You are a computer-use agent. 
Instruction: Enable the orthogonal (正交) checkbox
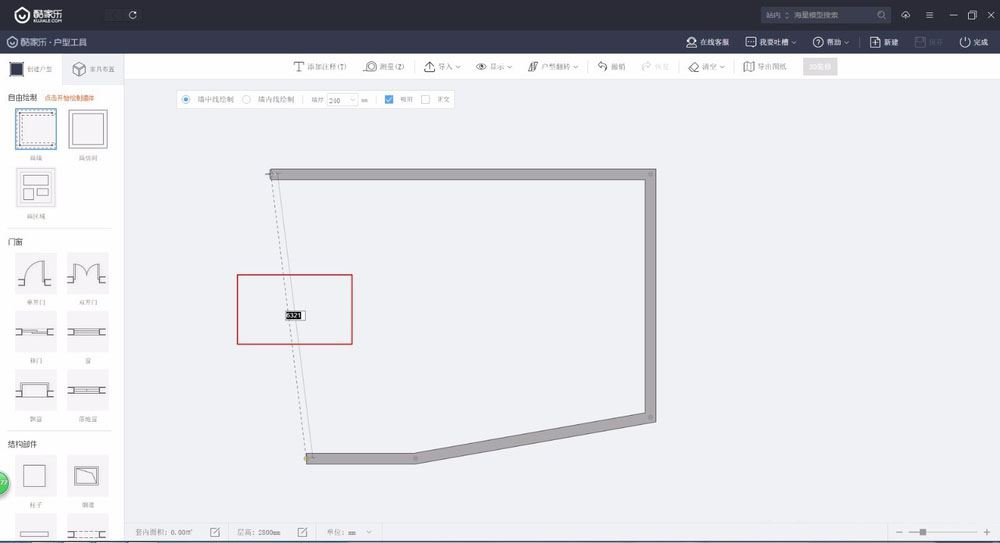pyautogui.click(x=426, y=100)
